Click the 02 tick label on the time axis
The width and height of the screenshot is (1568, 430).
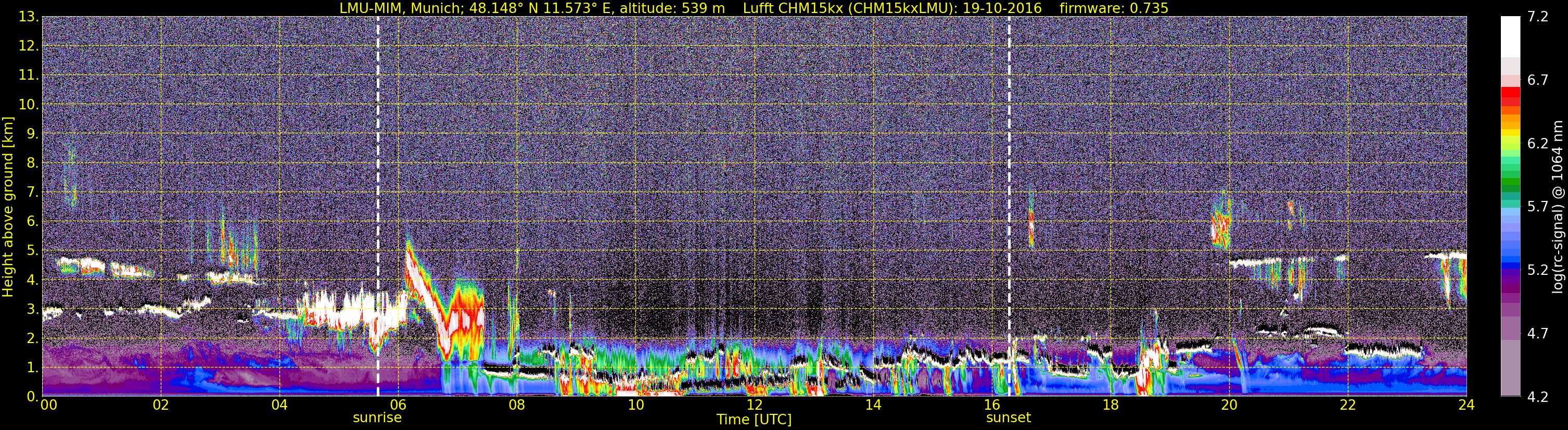coord(161,405)
